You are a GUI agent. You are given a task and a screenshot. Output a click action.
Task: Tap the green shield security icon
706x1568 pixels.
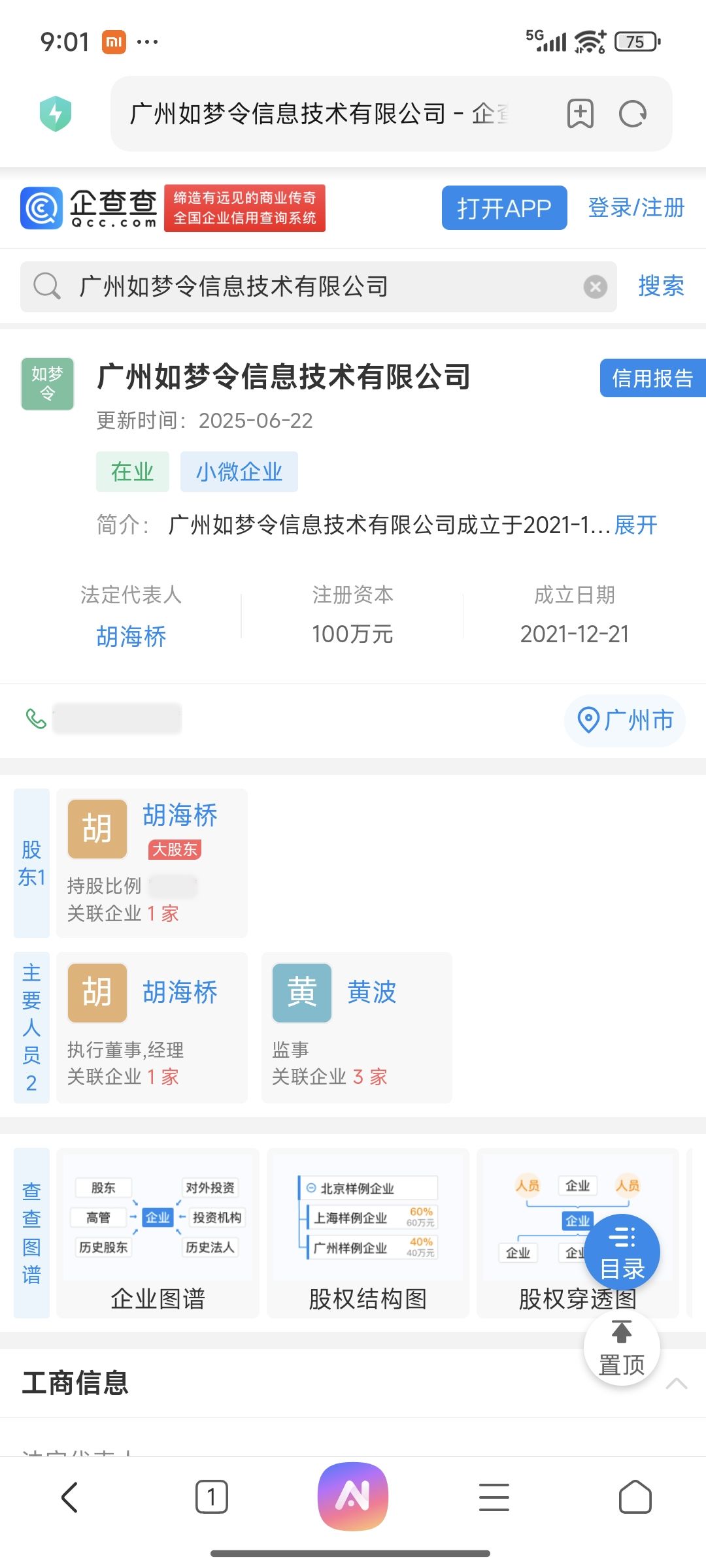point(56,114)
